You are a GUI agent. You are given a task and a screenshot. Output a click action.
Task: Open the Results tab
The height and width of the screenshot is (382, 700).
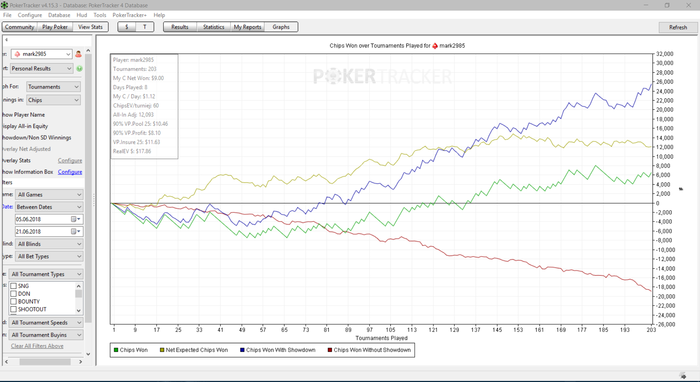179,27
